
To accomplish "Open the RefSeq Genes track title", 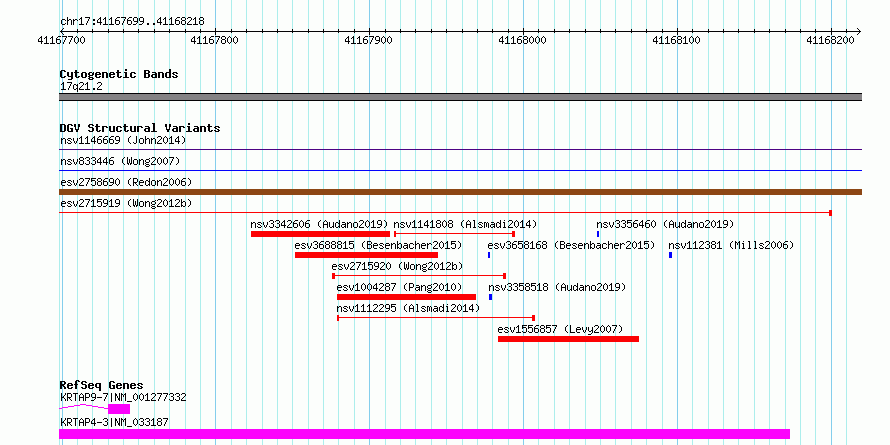I will 101,385.
